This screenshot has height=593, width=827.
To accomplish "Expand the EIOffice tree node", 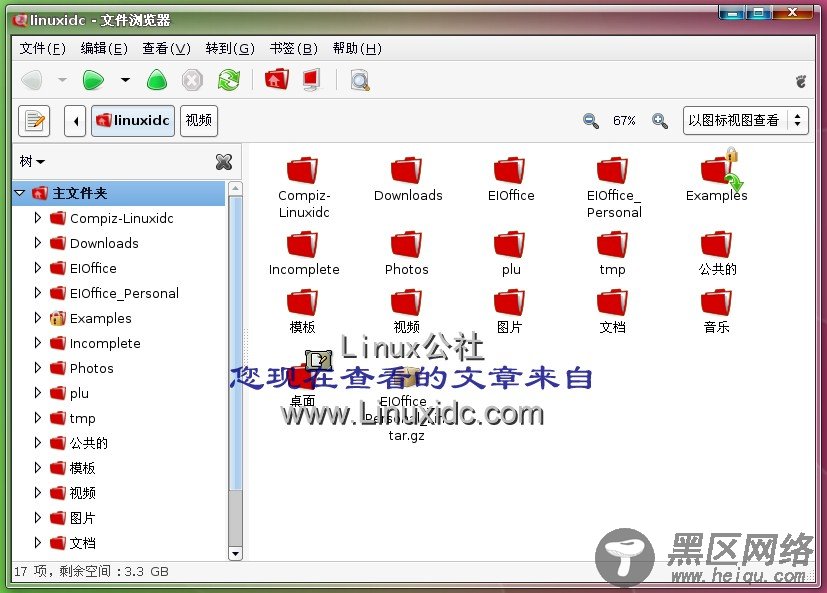I will [x=37, y=267].
